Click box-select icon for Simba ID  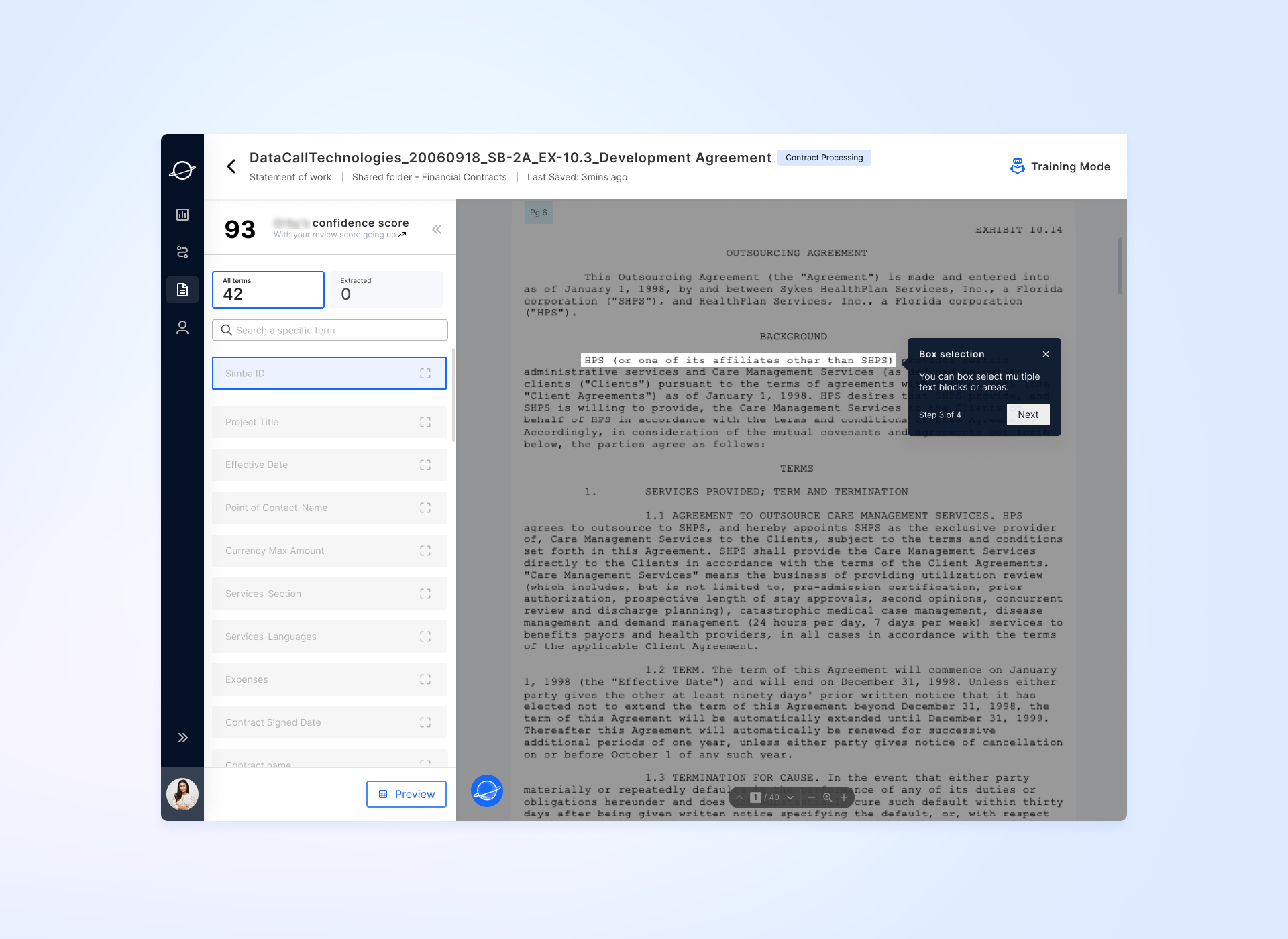click(x=425, y=374)
